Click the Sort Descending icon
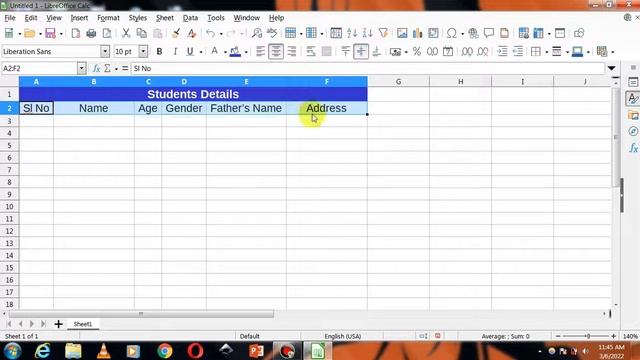Viewport: 640px width, 360px height. point(367,33)
